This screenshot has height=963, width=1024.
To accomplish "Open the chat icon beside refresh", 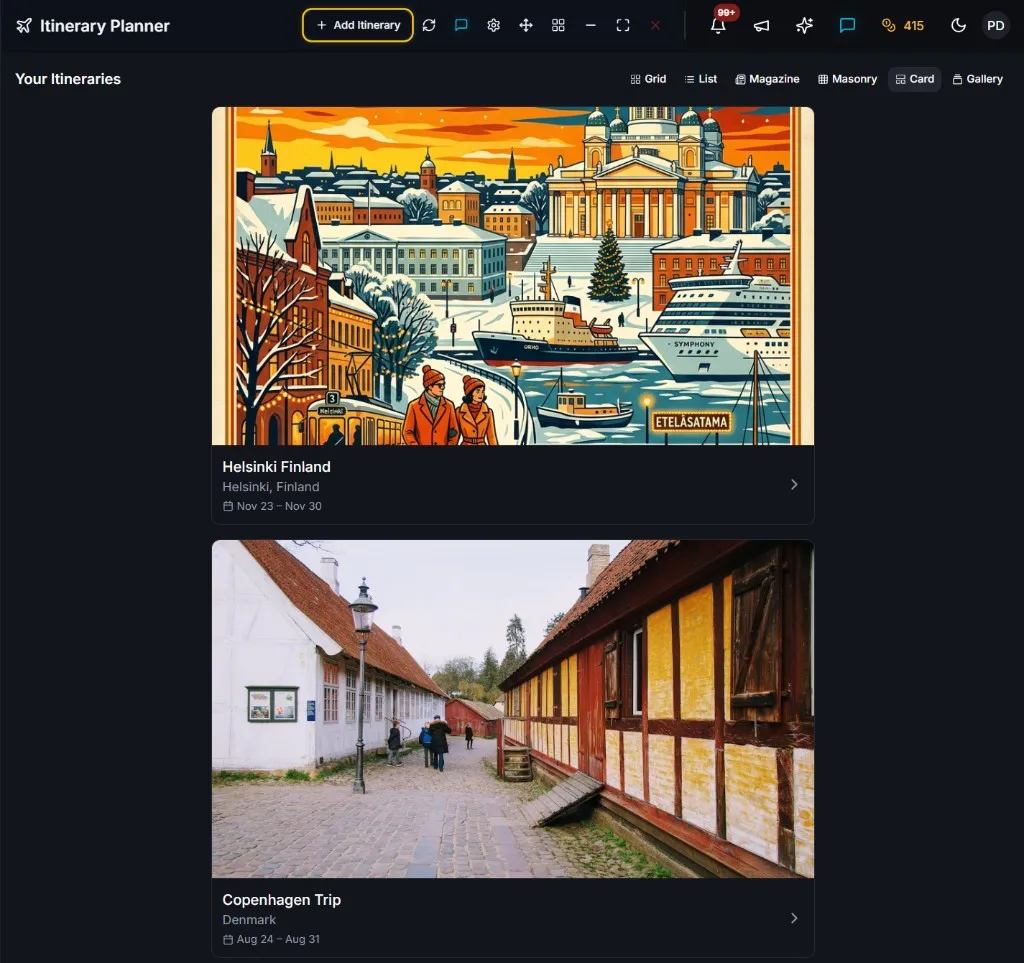I will click(x=461, y=25).
